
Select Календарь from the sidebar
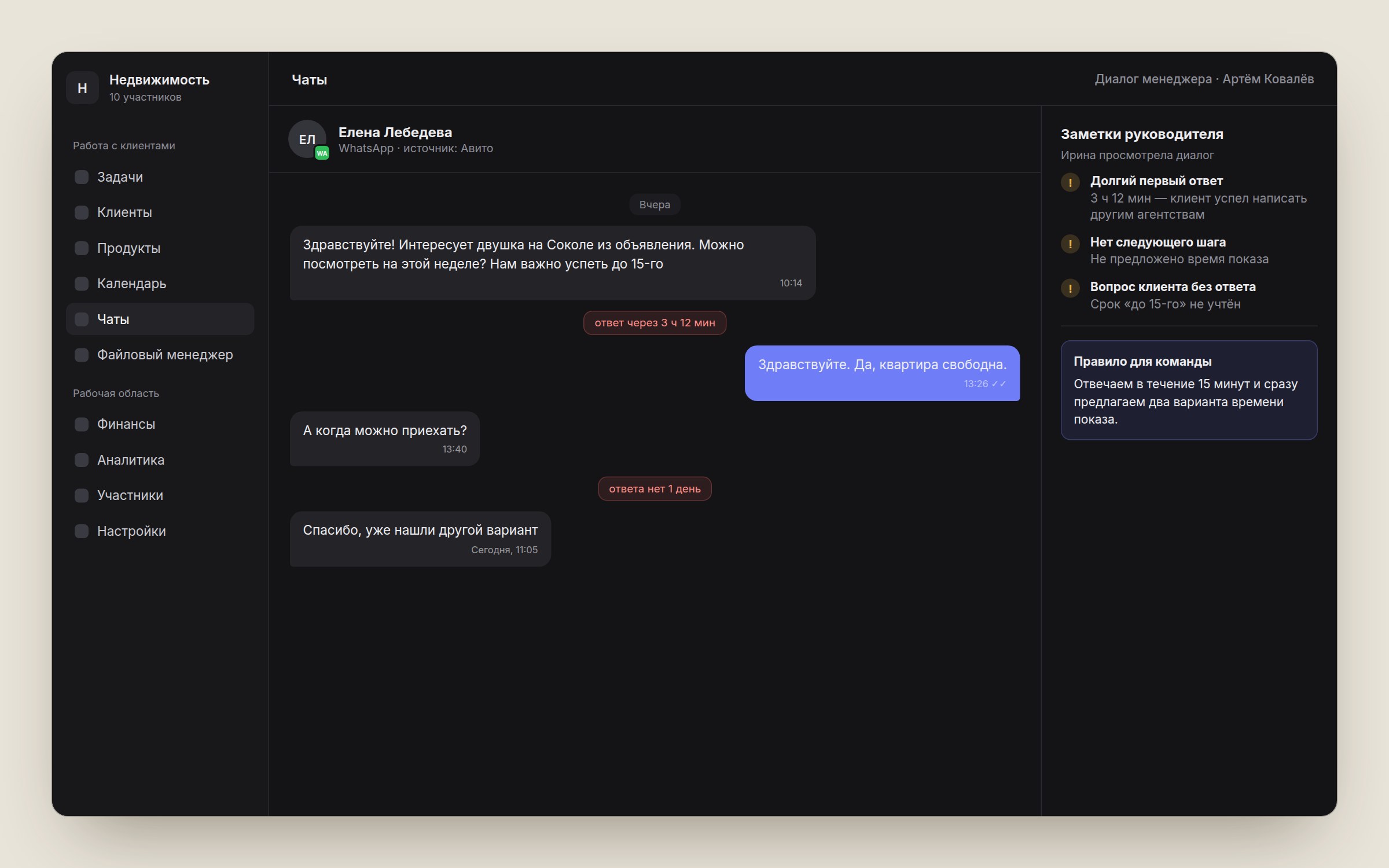click(160, 284)
